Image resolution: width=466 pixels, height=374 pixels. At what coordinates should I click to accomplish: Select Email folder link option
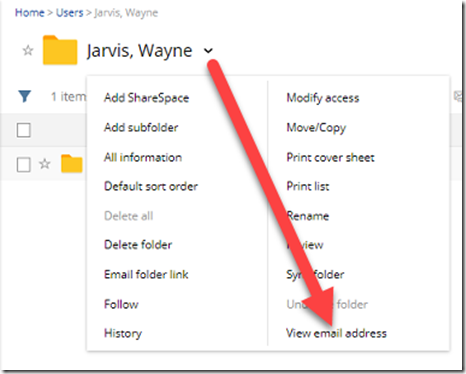click(146, 274)
